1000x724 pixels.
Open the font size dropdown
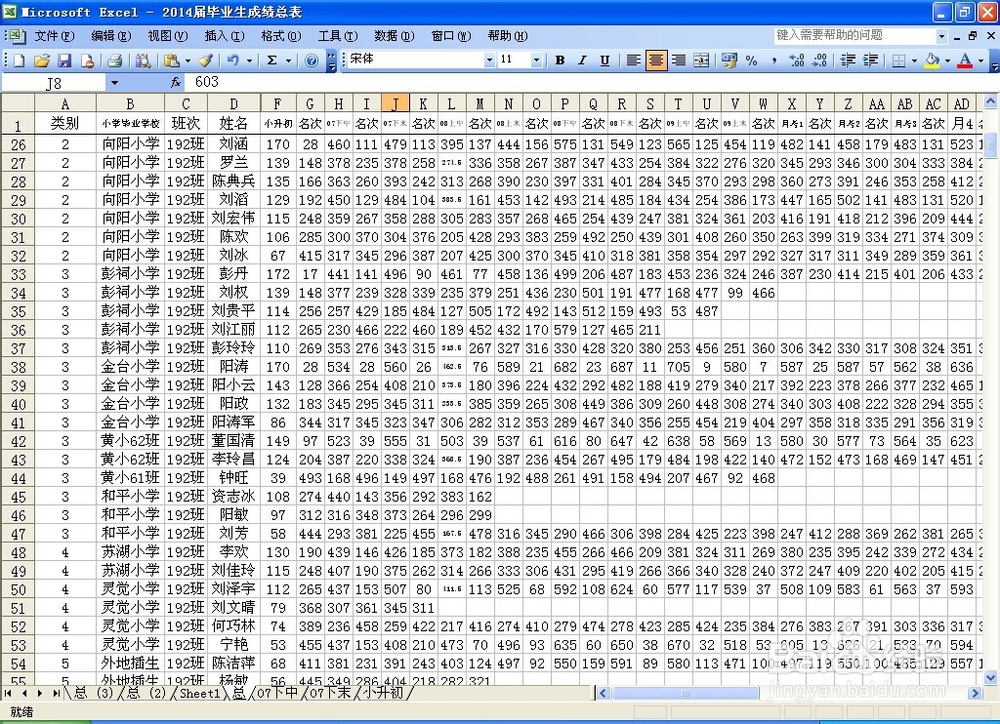[536, 59]
